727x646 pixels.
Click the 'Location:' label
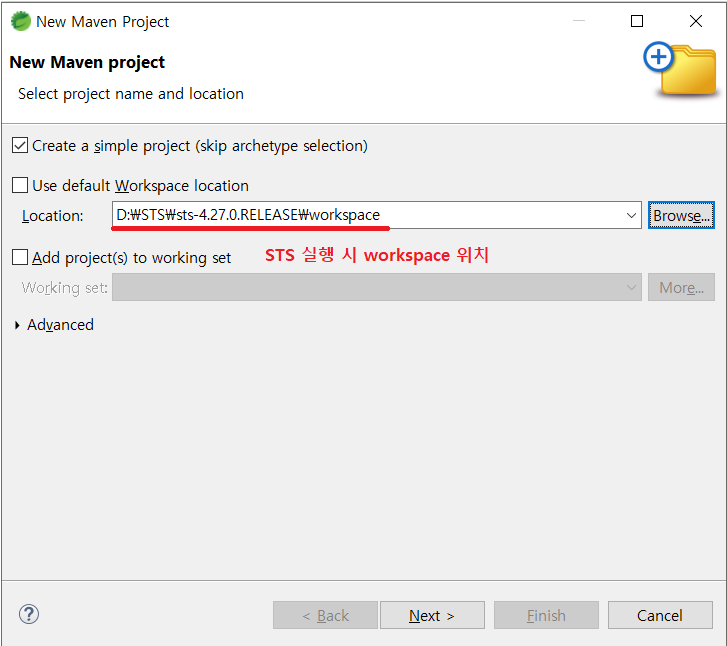tap(53, 216)
